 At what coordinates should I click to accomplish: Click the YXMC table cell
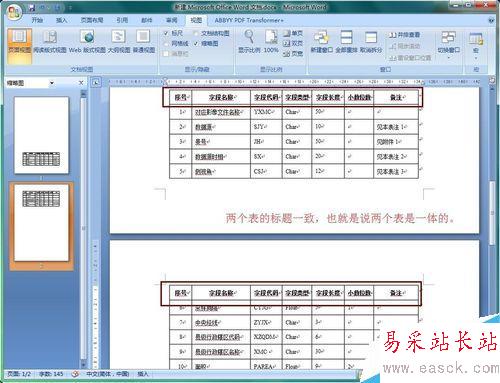tap(266, 112)
